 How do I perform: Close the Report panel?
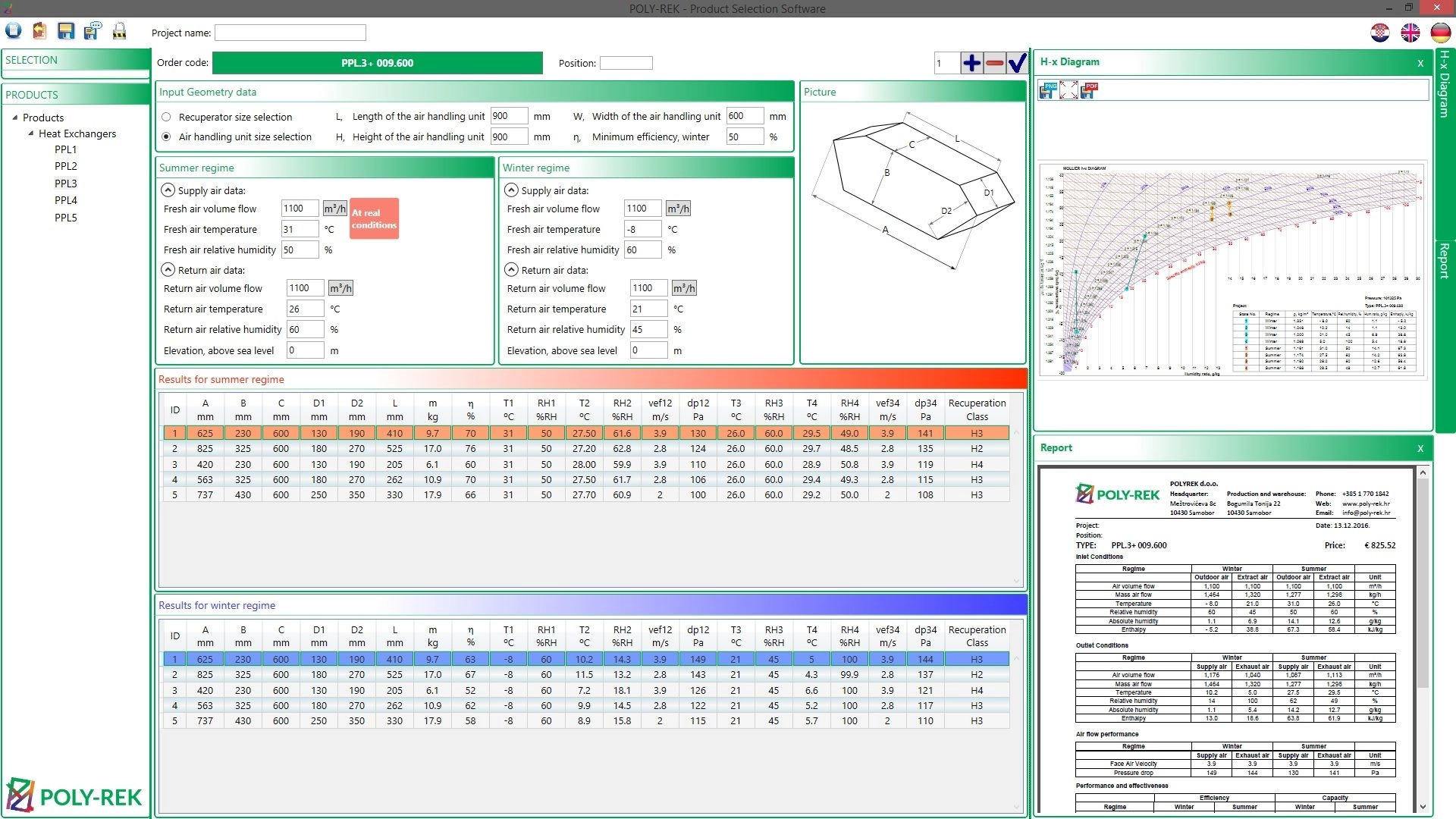point(1420,449)
